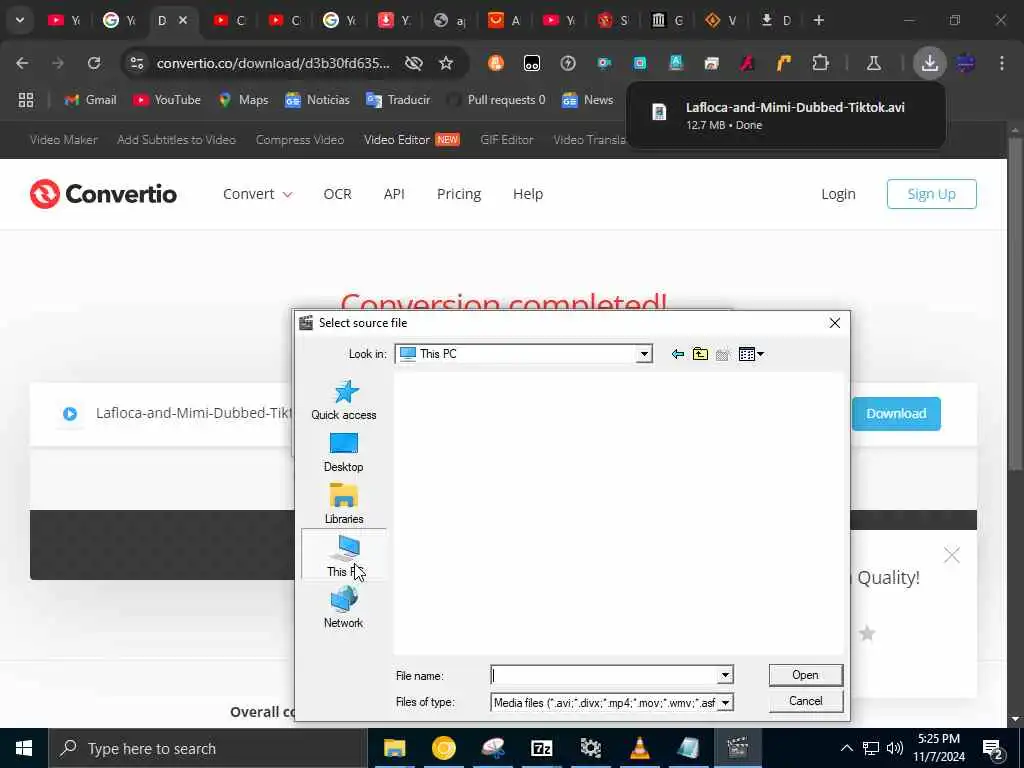The height and width of the screenshot is (768, 1024).
Task: Go back to last folder visited in dialog
Action: pos(677,354)
